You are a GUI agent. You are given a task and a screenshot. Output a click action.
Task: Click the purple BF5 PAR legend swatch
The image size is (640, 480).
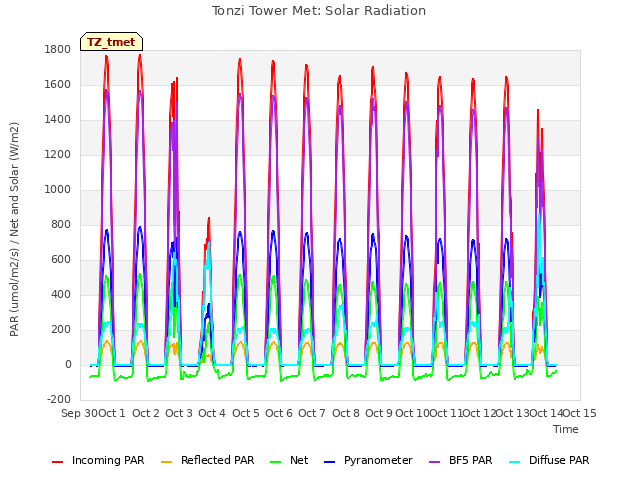pyautogui.click(x=435, y=462)
